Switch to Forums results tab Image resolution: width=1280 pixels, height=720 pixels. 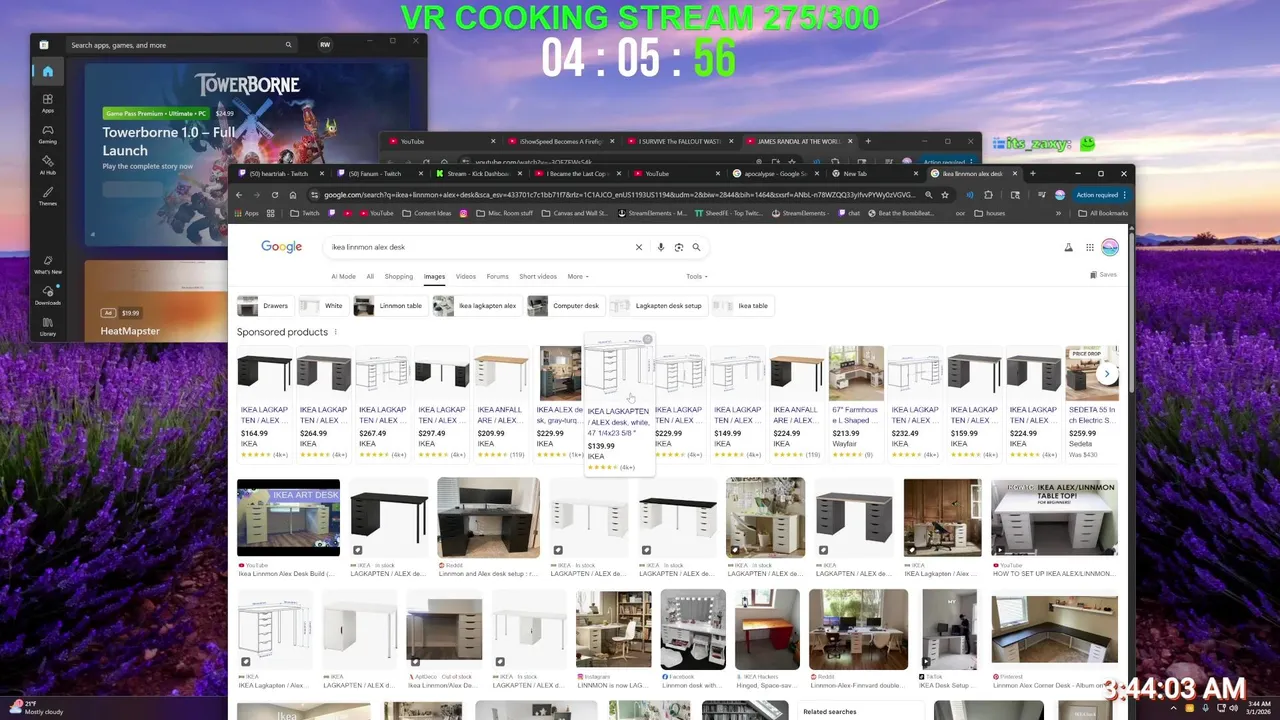pos(497,276)
